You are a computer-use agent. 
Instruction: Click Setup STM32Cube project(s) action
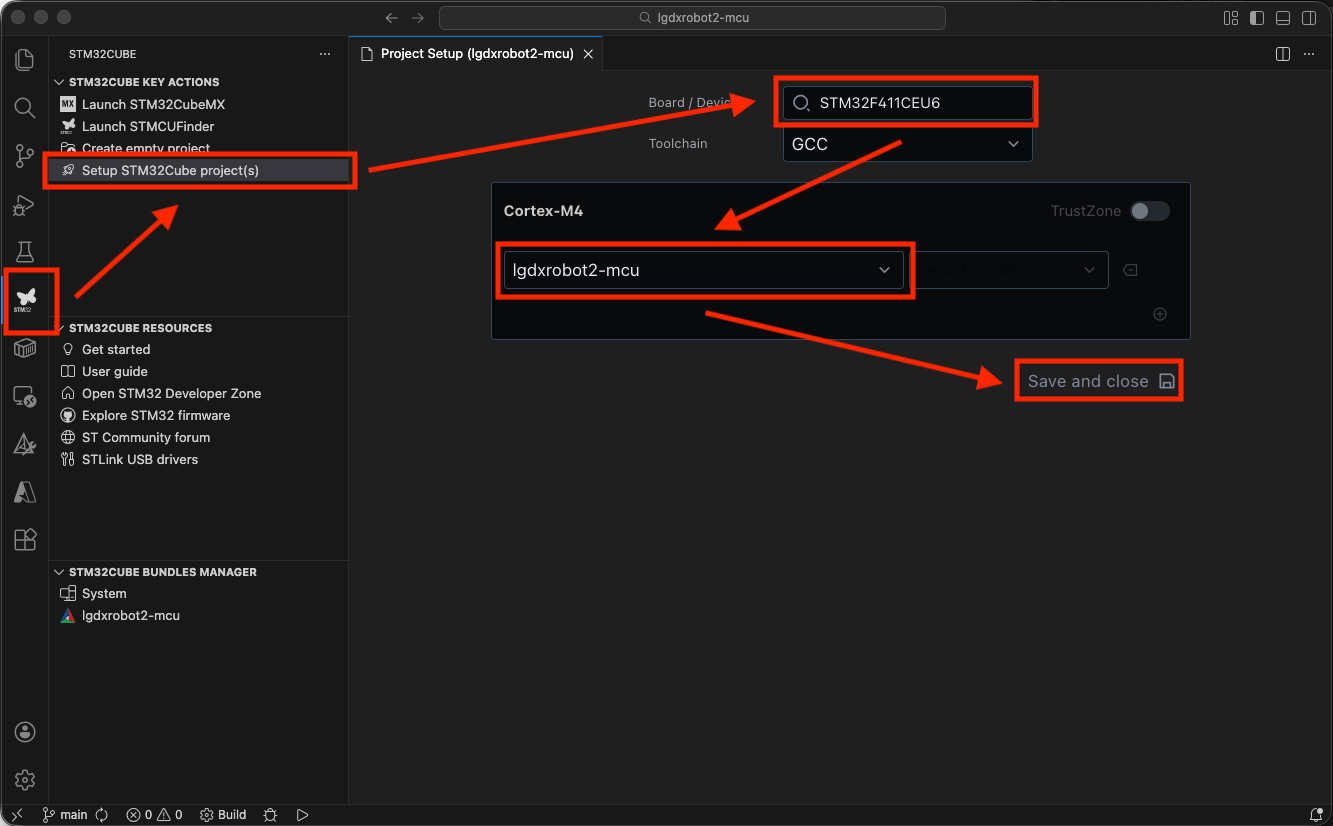pyautogui.click(x=170, y=170)
